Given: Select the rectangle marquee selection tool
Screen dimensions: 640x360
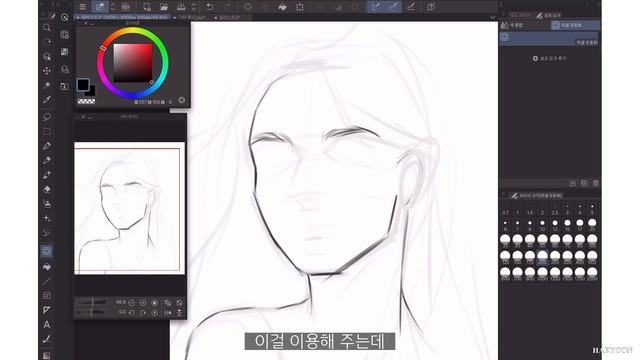Looking at the screenshot, I should tap(47, 131).
